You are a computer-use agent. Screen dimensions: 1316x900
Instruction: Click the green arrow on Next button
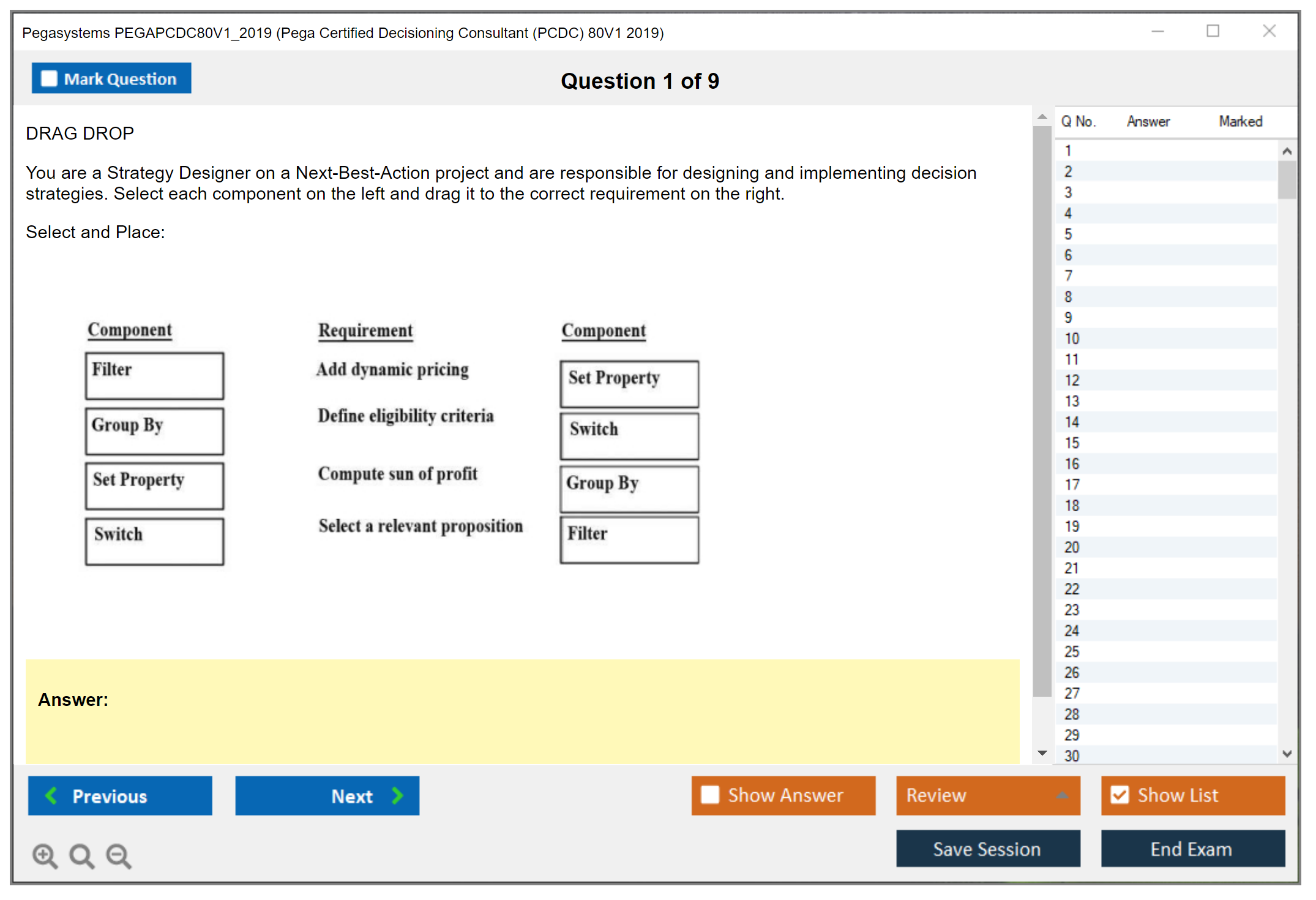(398, 795)
